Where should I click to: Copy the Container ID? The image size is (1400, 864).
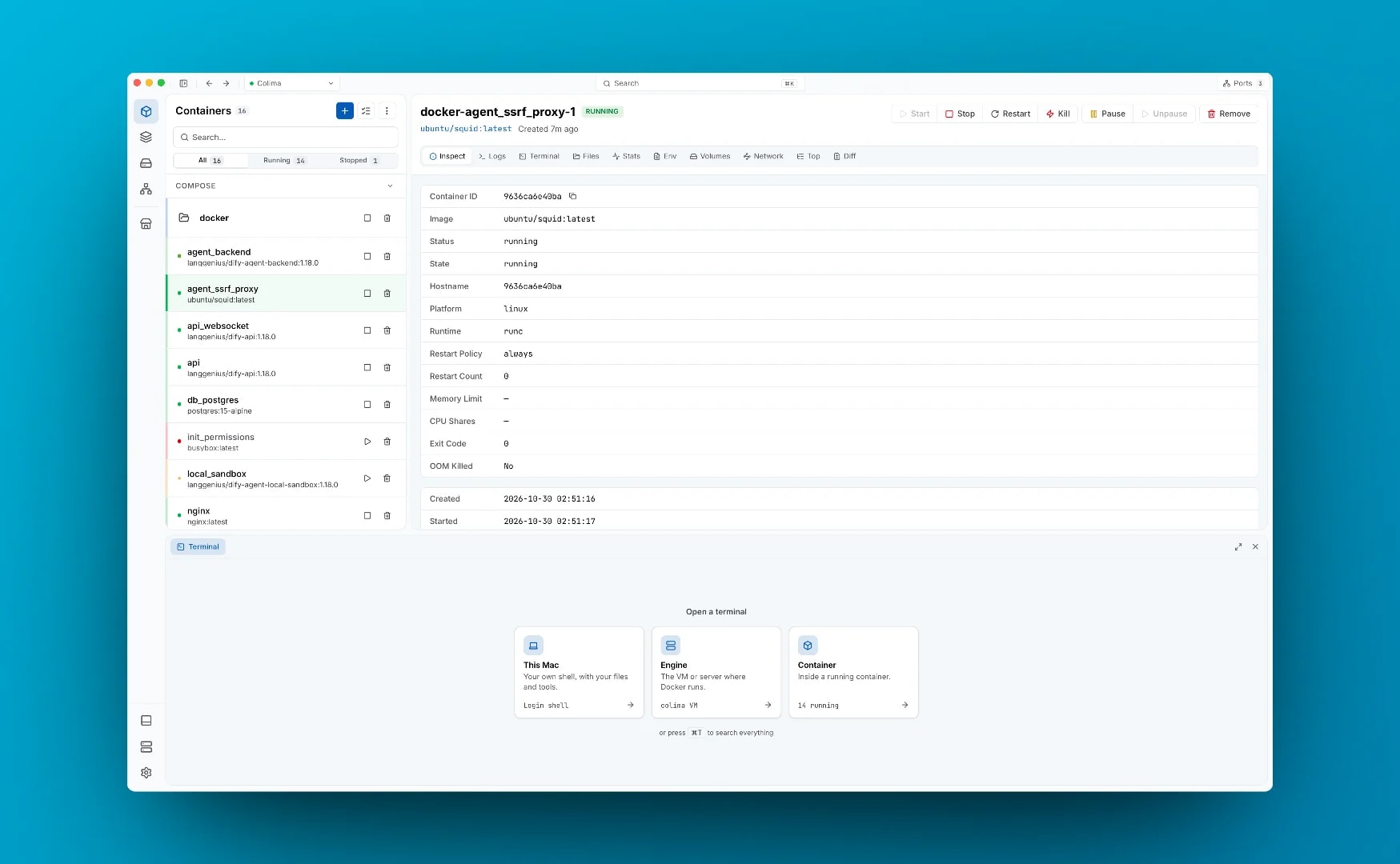tap(572, 196)
